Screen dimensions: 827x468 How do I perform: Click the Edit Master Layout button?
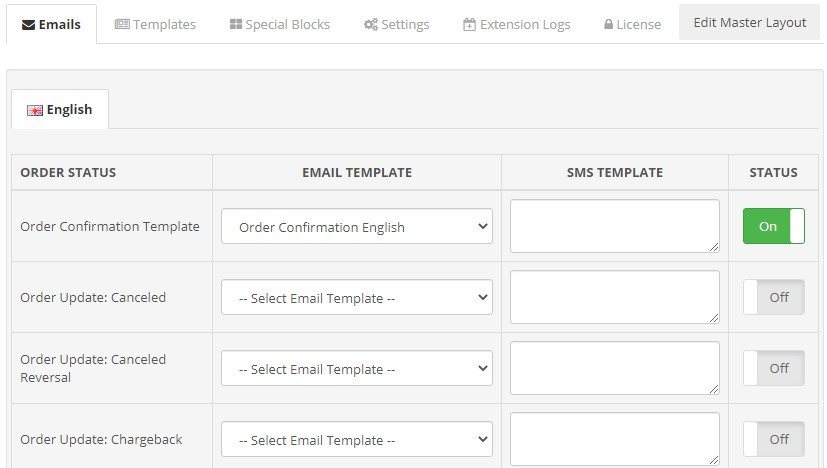click(750, 23)
